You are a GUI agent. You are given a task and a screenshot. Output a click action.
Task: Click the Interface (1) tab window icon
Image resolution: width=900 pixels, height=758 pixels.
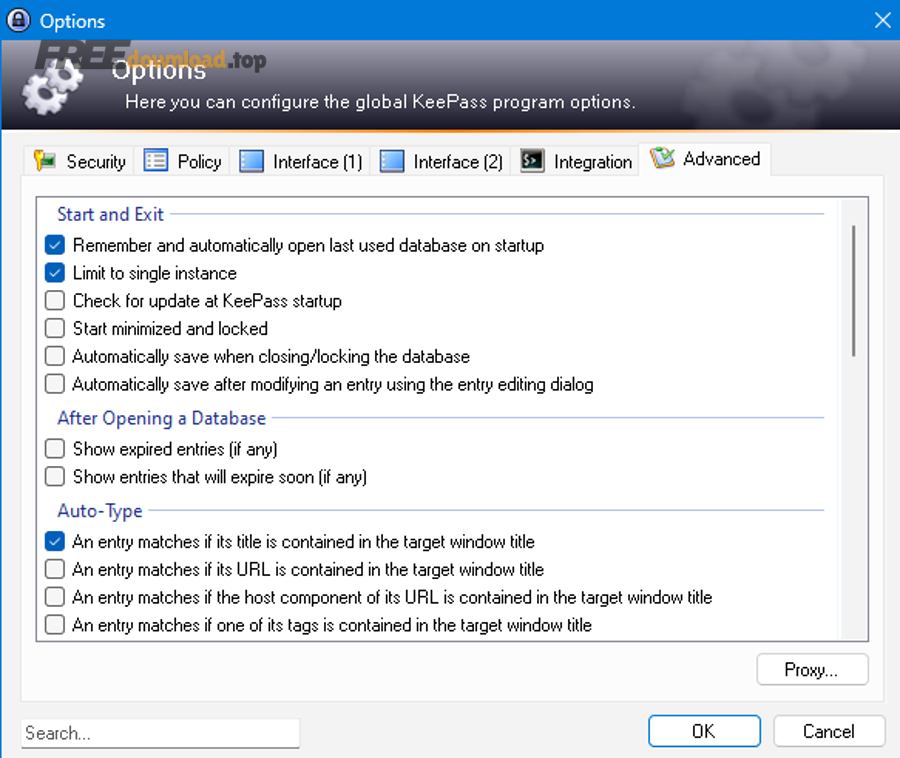(x=251, y=161)
